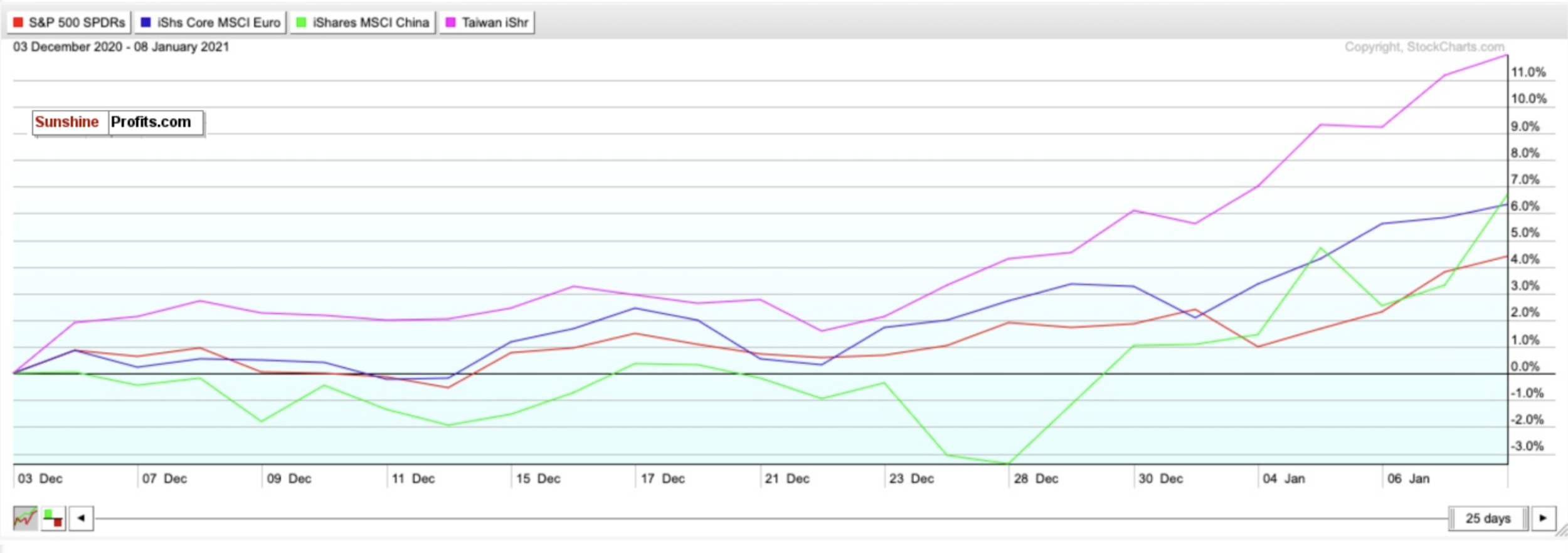The width and height of the screenshot is (1568, 553).
Task: Click the 4.0% axis value
Action: [x=1525, y=260]
